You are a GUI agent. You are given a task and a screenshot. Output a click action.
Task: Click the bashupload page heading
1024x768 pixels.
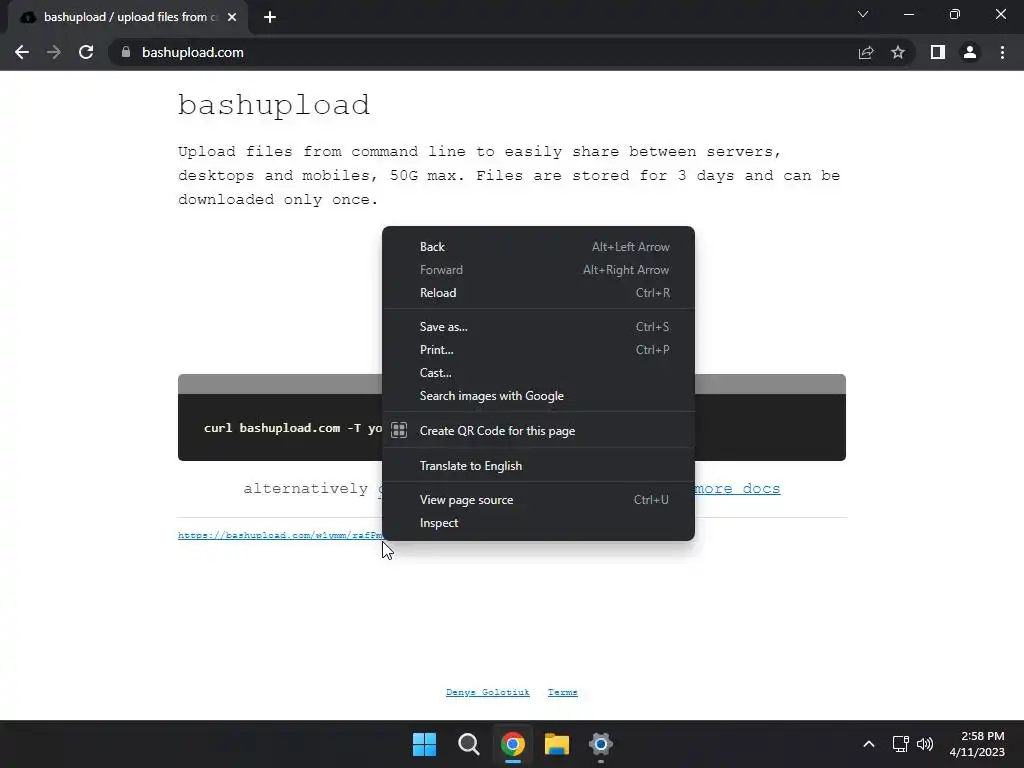pyautogui.click(x=274, y=104)
